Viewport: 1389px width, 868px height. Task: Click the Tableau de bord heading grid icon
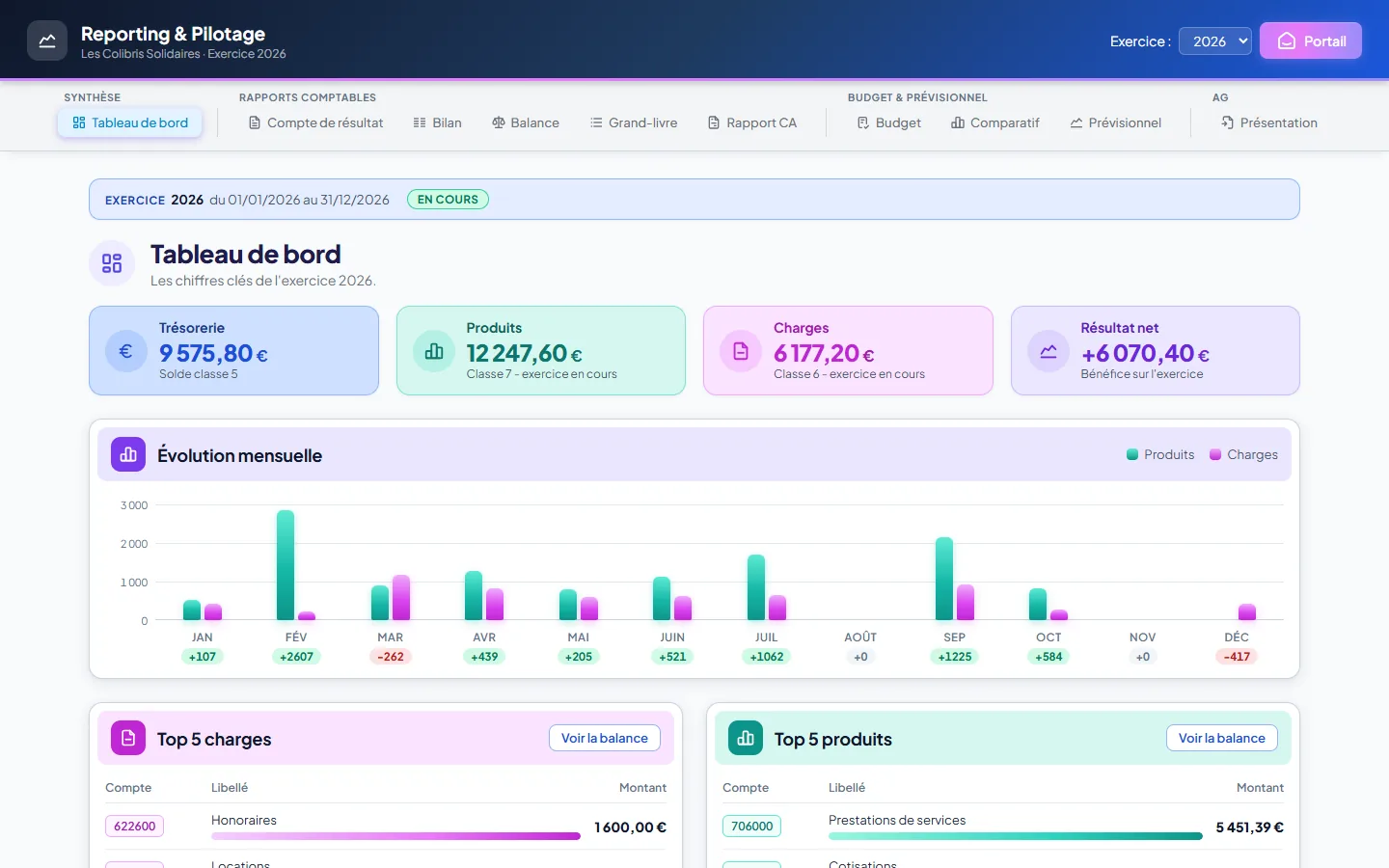coord(112,263)
